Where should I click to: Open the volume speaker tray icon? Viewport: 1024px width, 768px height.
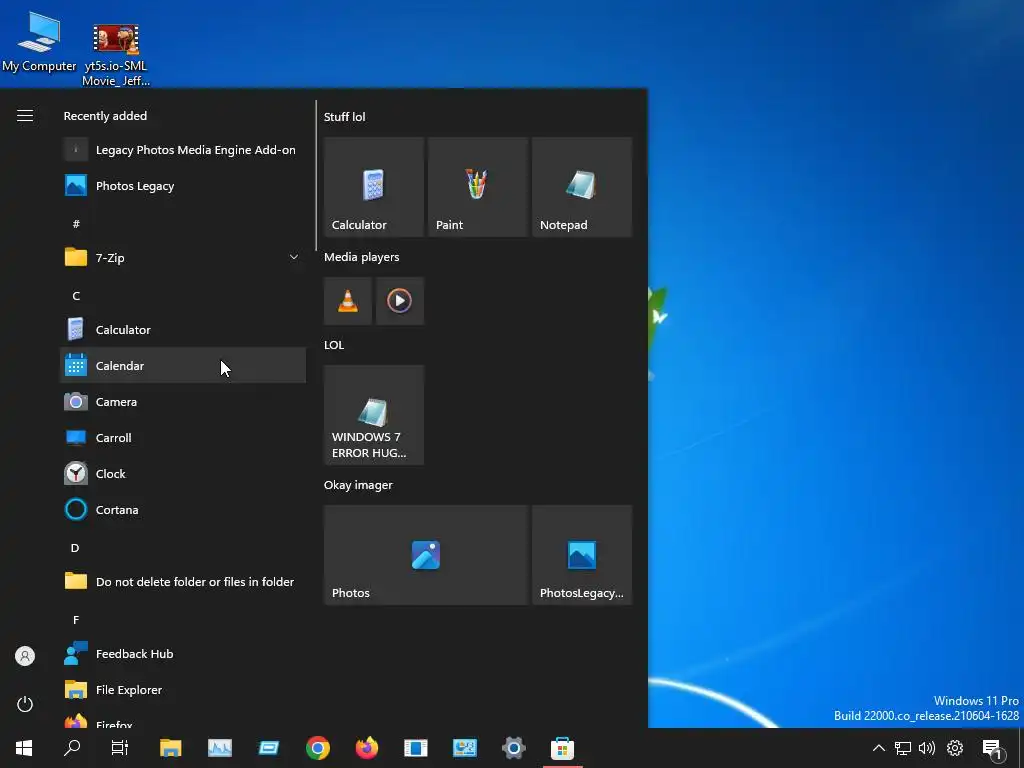coord(927,748)
